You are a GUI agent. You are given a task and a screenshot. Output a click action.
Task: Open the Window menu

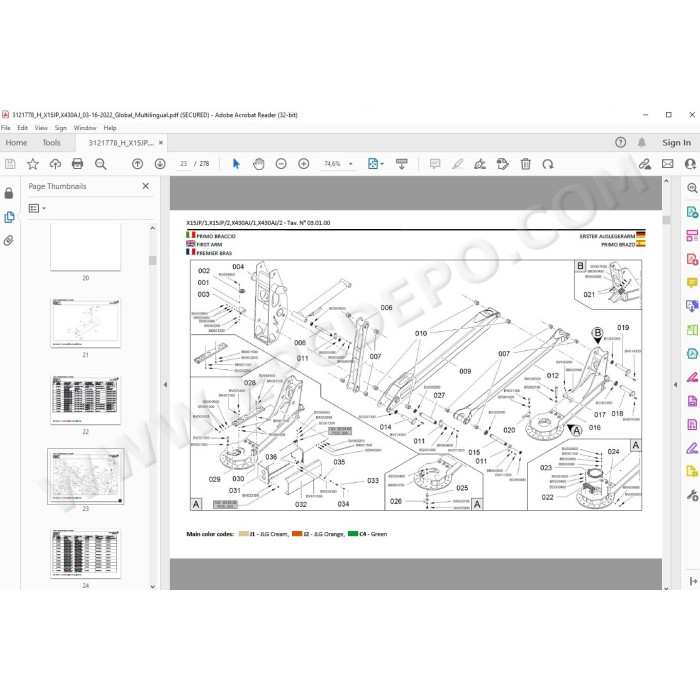coord(85,128)
